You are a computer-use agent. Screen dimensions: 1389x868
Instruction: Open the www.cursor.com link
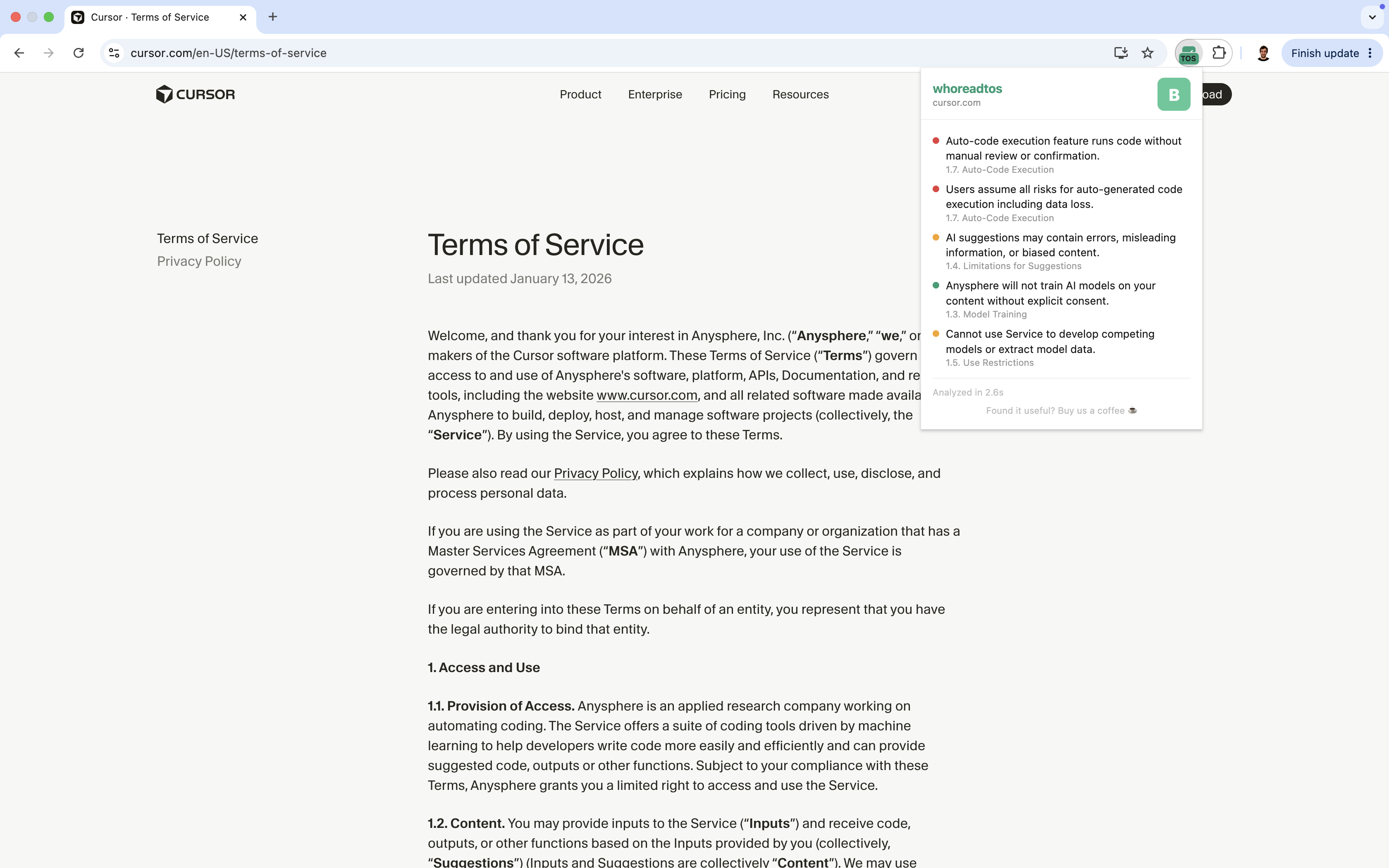click(647, 395)
